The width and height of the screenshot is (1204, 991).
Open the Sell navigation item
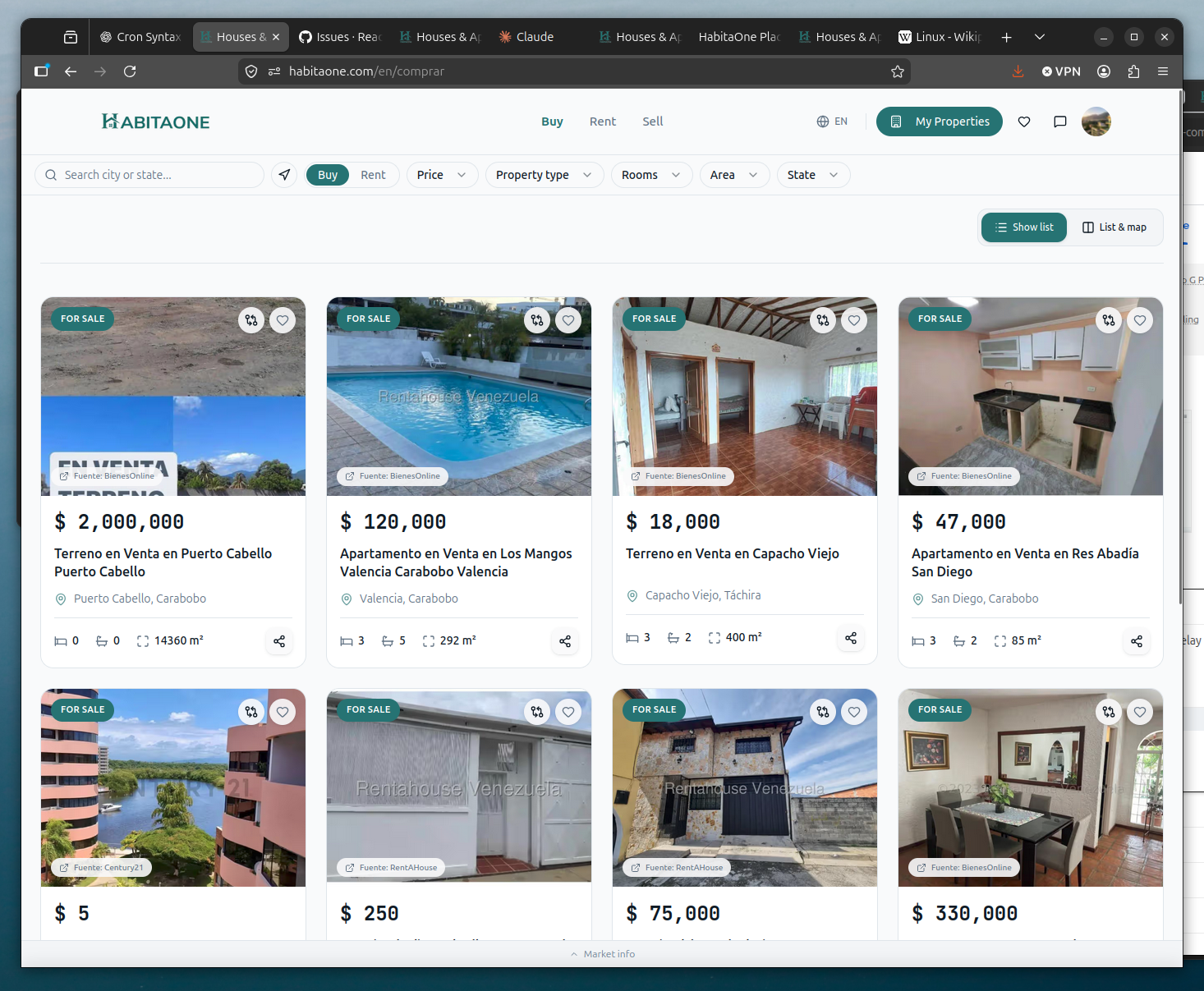coord(652,122)
